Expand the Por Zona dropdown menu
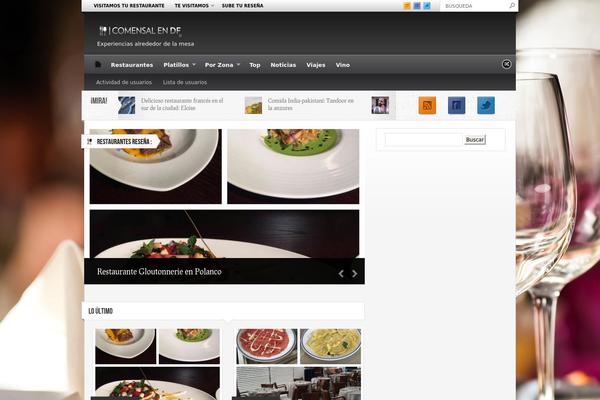 (x=222, y=65)
